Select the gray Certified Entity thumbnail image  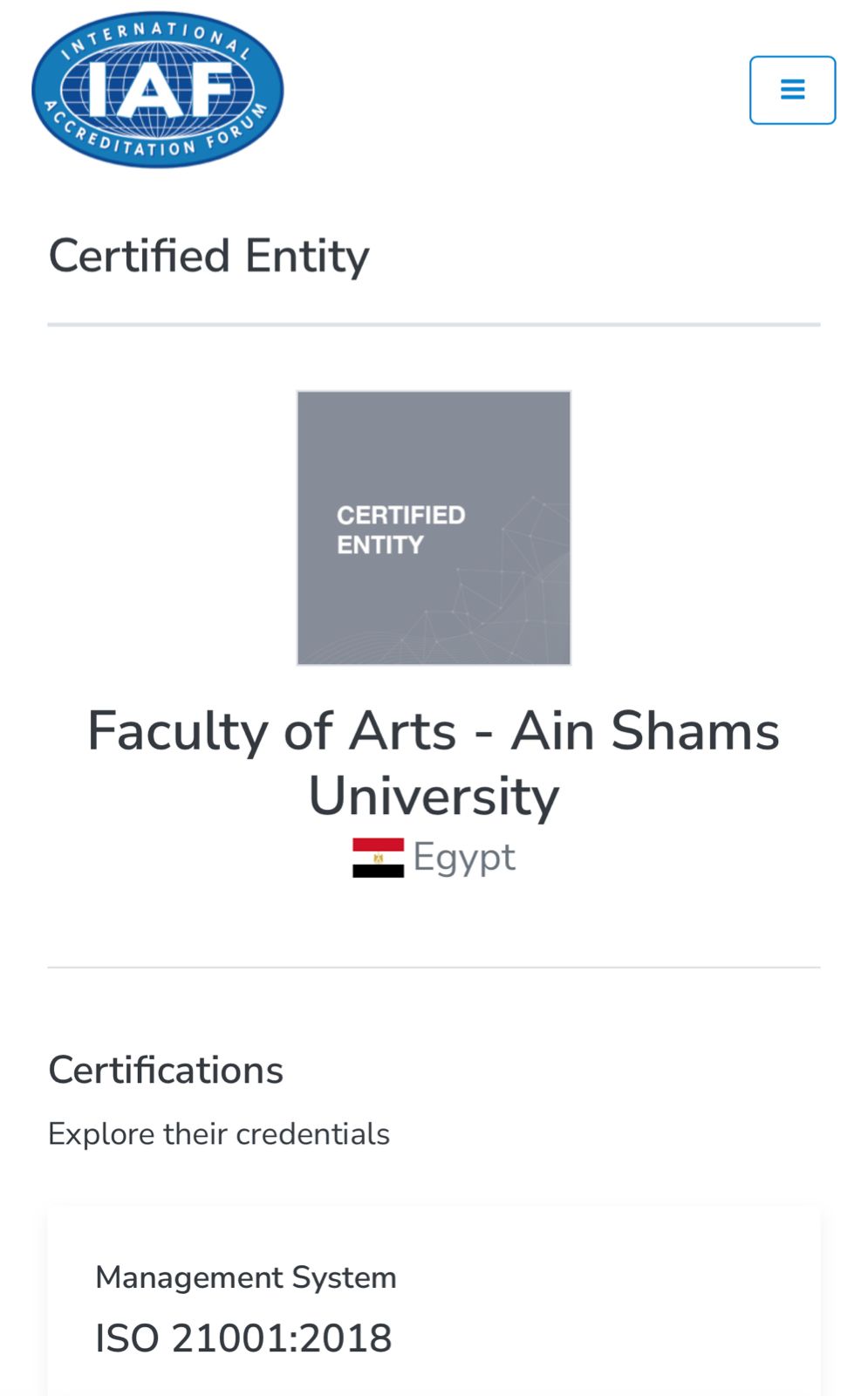434,528
